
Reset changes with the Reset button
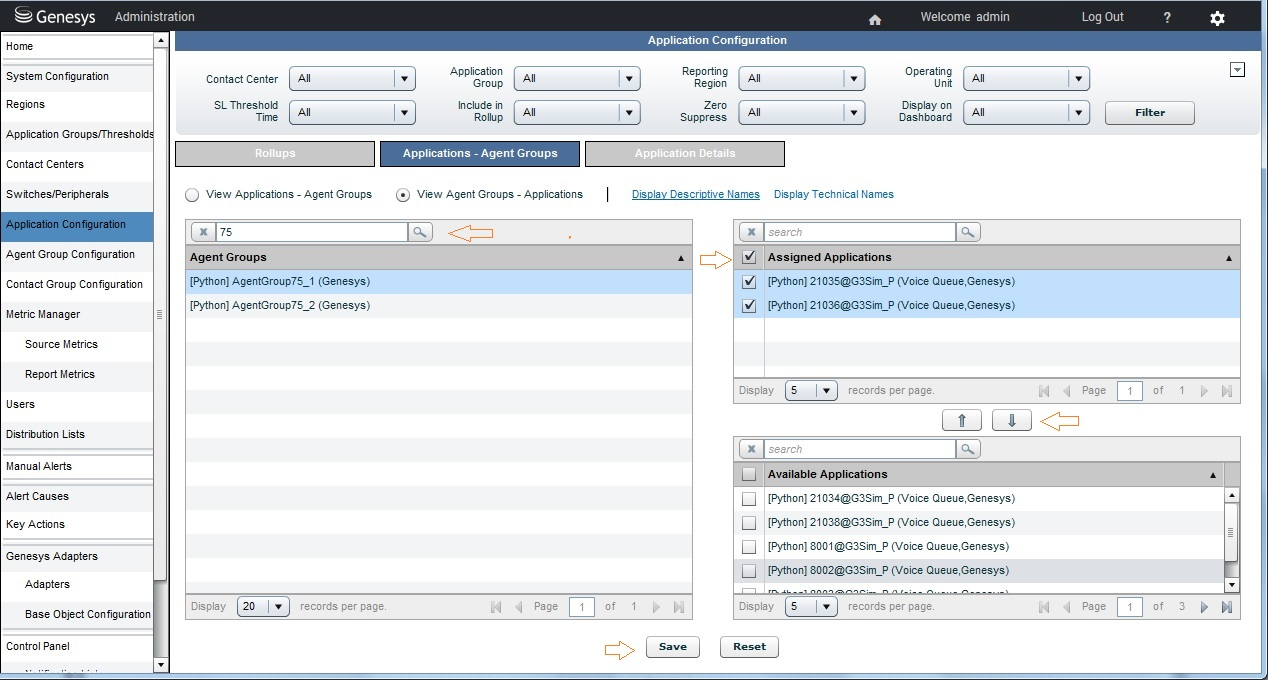[749, 647]
